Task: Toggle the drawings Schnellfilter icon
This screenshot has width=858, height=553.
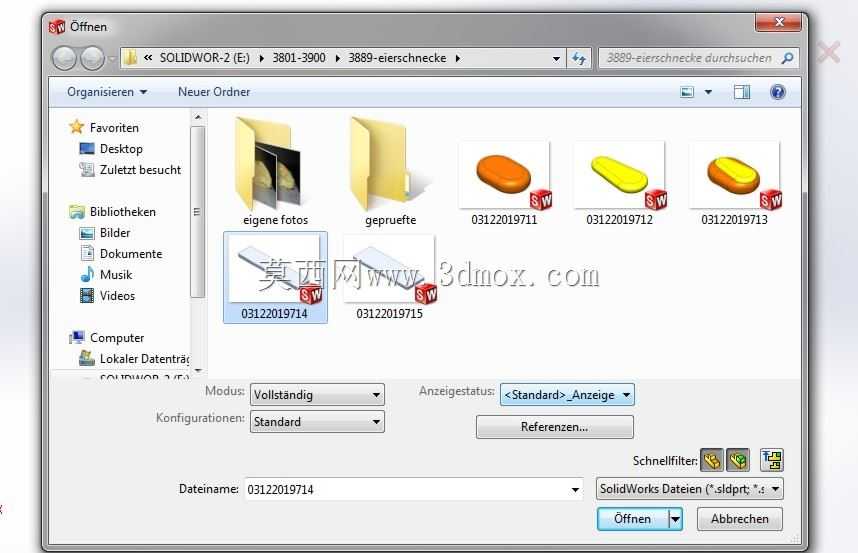Action: pyautogui.click(x=772, y=460)
